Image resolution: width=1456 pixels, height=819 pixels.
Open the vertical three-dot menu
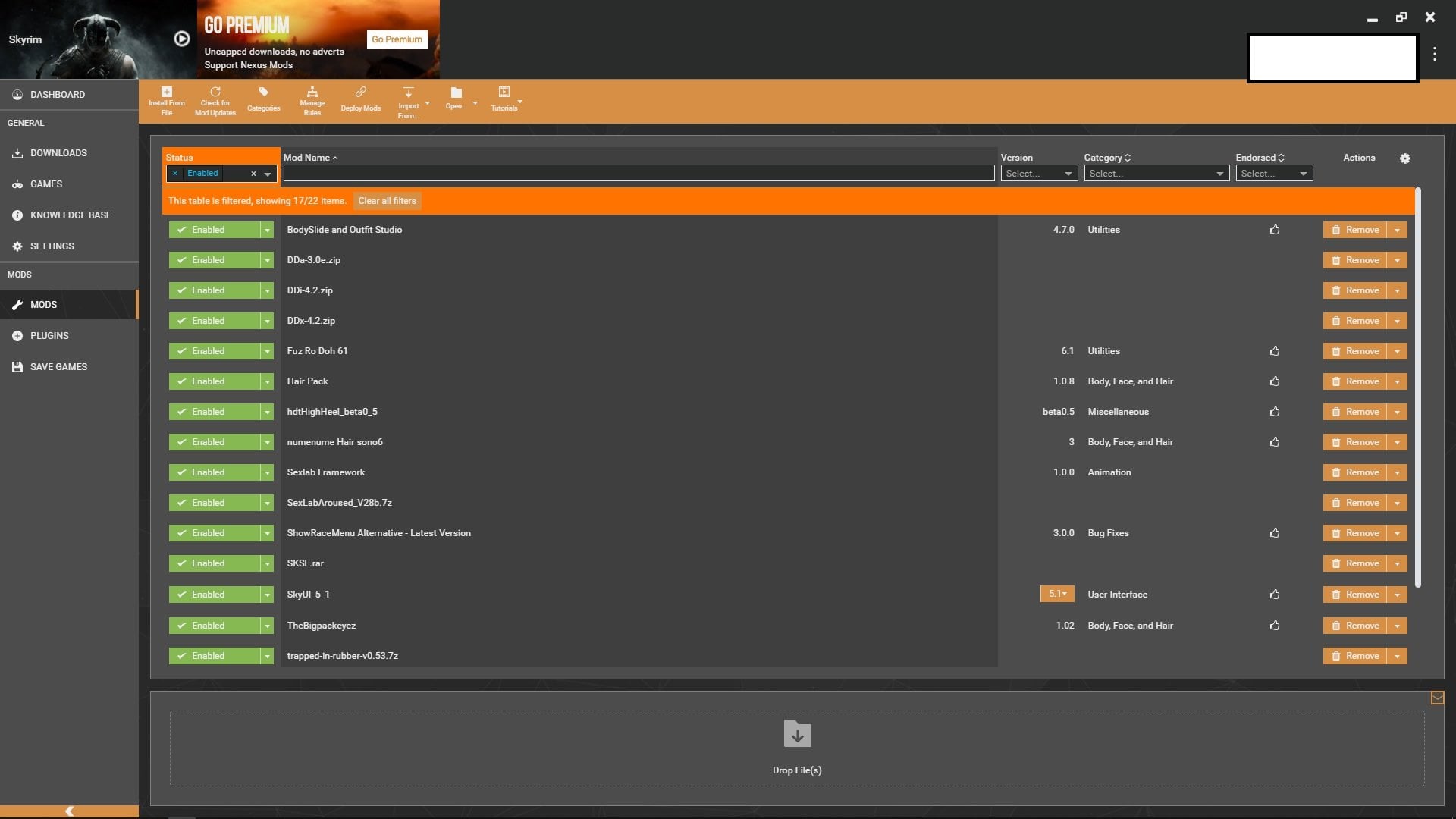click(1435, 54)
